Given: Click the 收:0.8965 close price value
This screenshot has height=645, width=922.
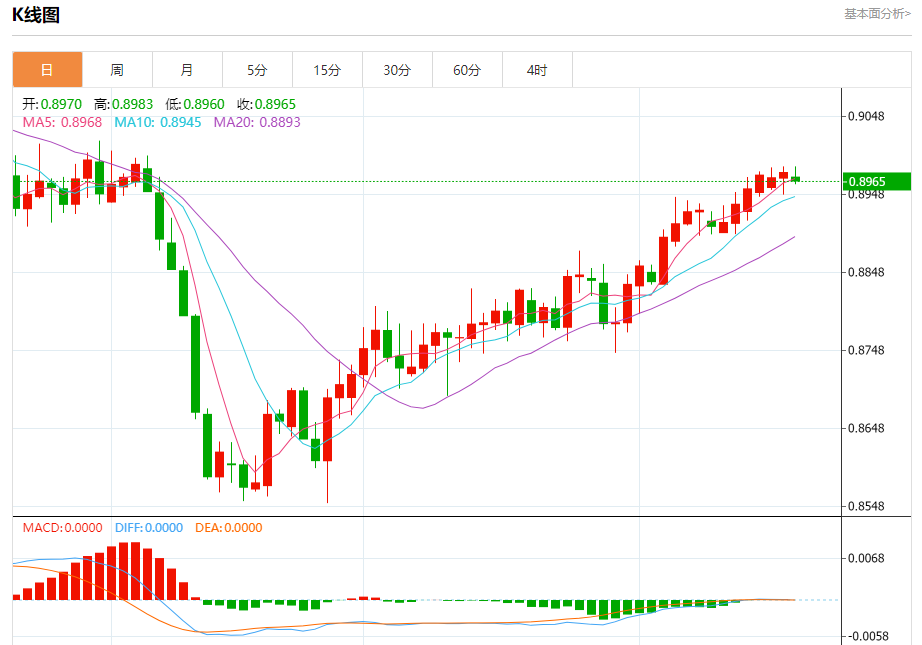Looking at the screenshot, I should point(266,104).
